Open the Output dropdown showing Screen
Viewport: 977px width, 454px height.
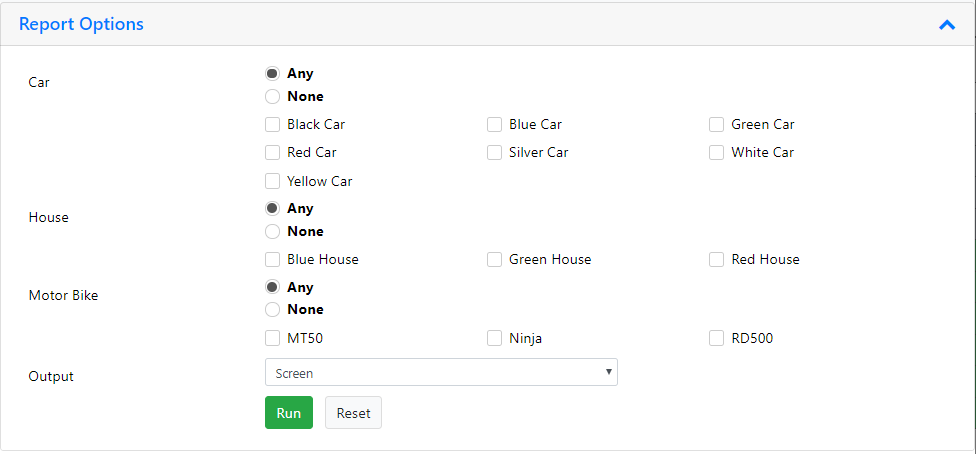[x=441, y=372]
